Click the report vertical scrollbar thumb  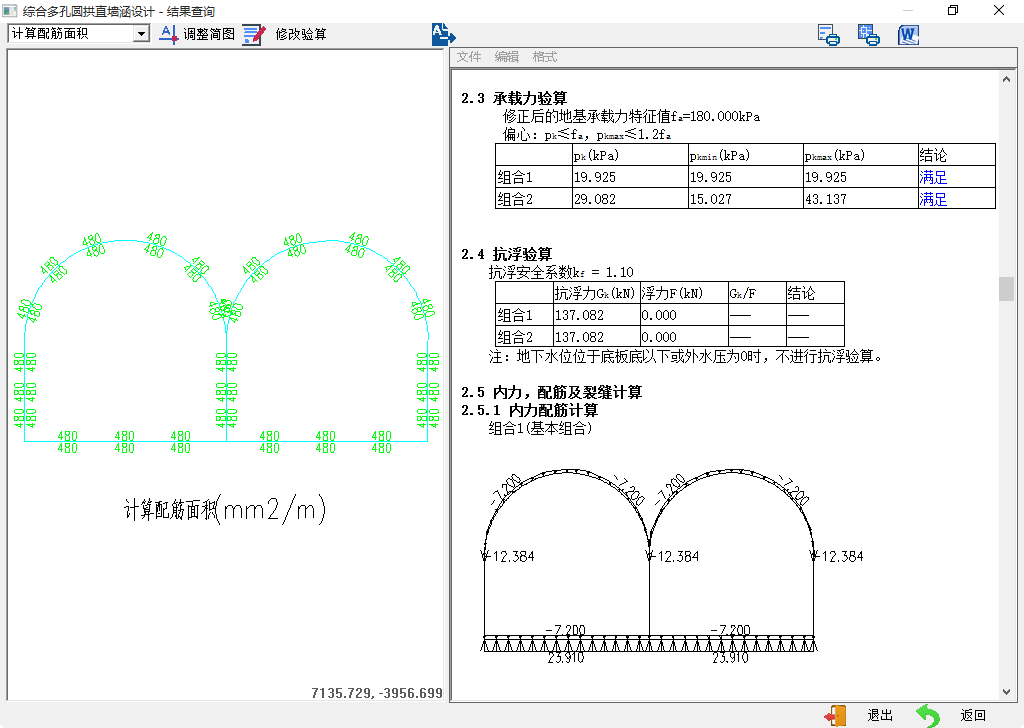coord(1006,289)
